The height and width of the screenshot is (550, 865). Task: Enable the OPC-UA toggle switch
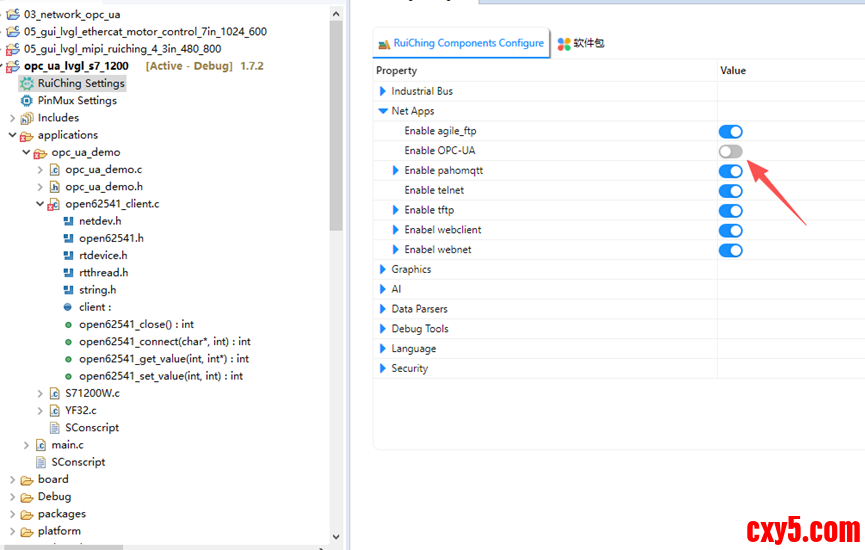[730, 151]
